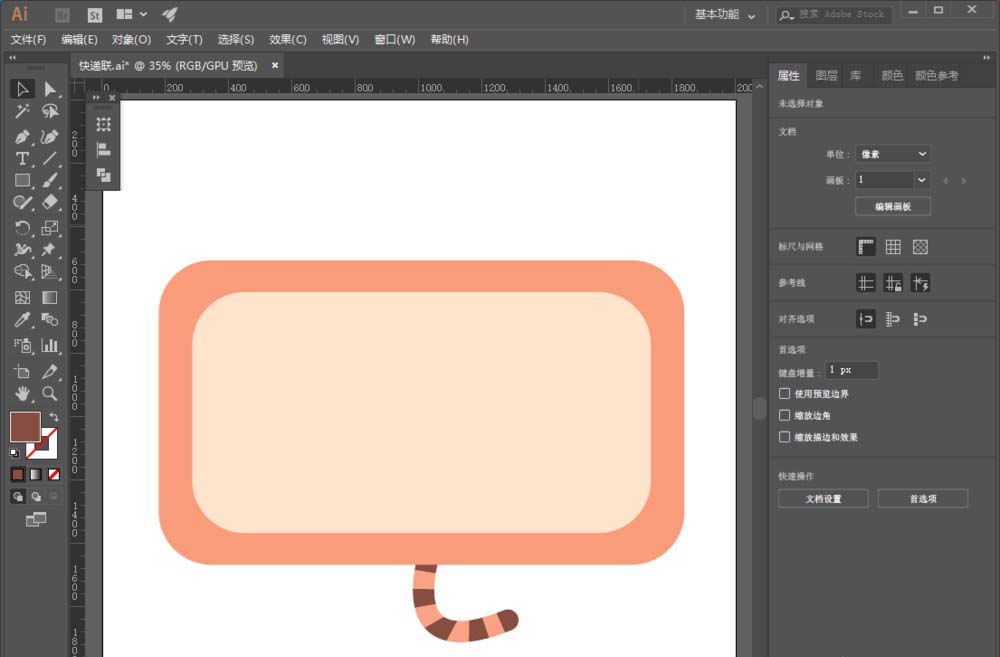Toggle 使用预览边界 checkbox
This screenshot has width=1000, height=657.
click(x=784, y=394)
